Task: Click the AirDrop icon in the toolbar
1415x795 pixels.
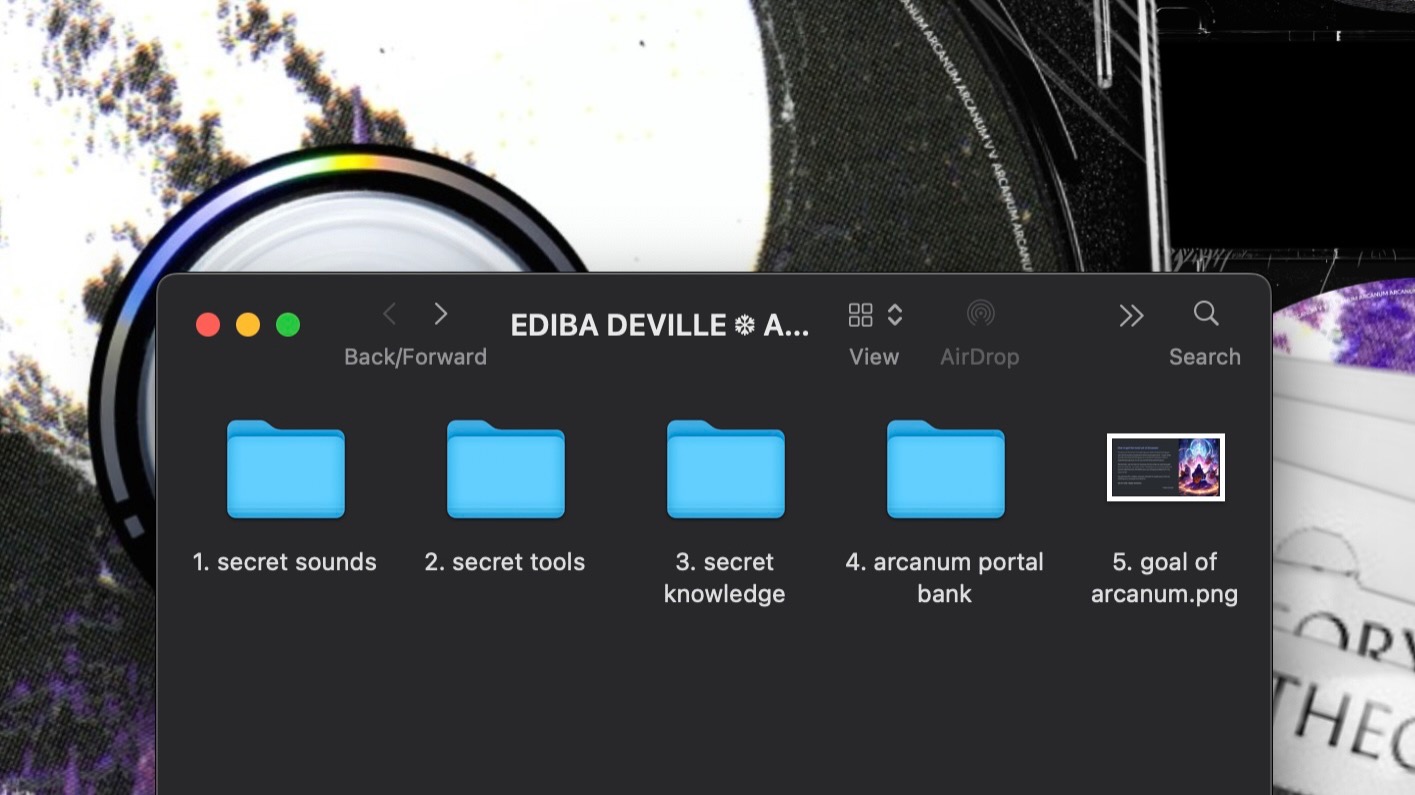Action: [x=980, y=315]
